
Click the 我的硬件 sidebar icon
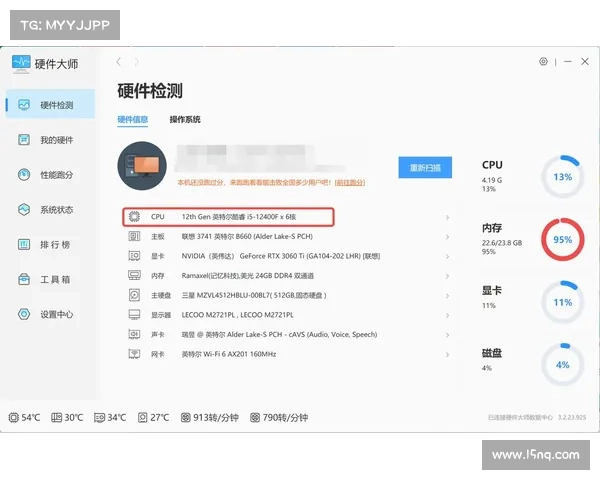(x=24, y=139)
